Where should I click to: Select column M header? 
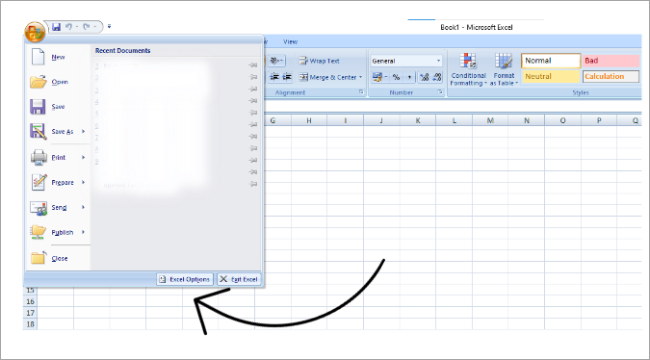click(490, 120)
